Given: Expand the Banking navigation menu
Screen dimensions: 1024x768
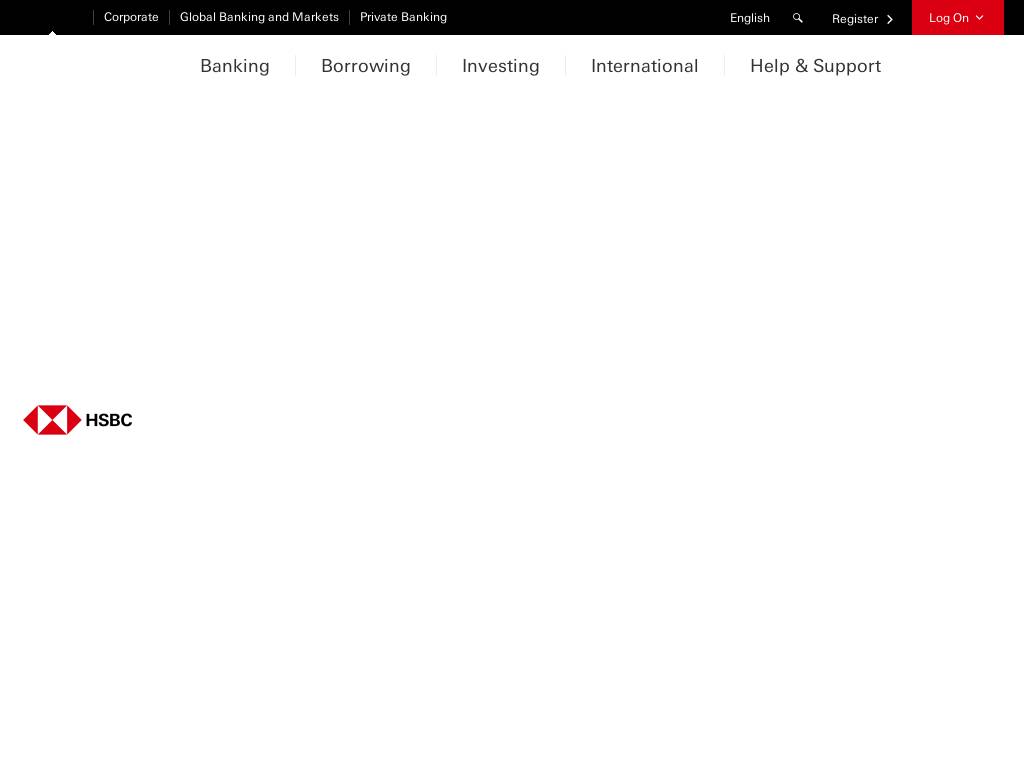Looking at the screenshot, I should (235, 66).
